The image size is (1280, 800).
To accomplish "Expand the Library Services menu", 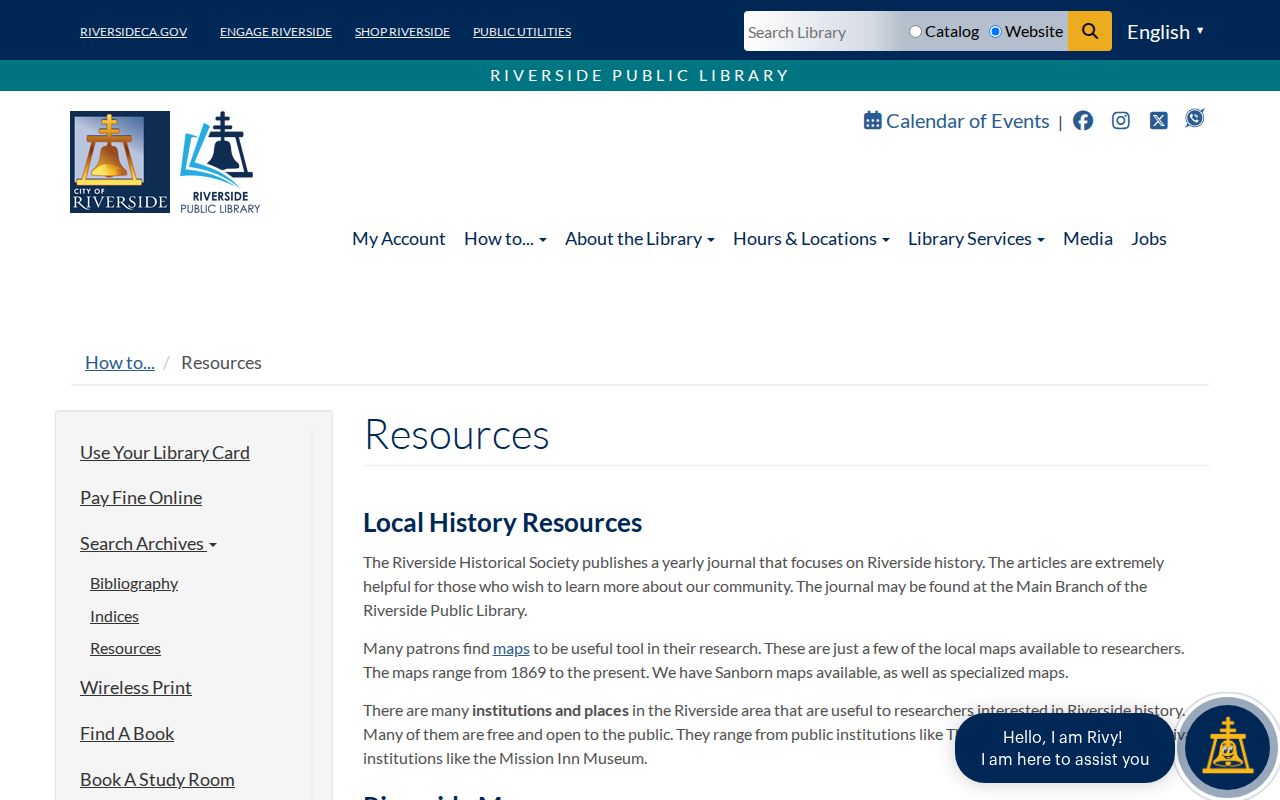I will (976, 239).
